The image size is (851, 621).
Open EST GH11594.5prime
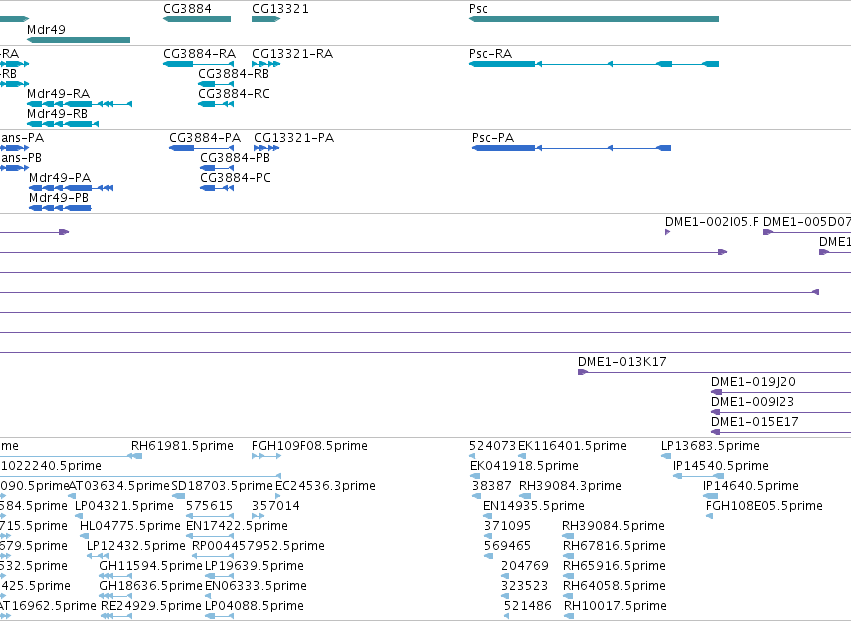151,567
